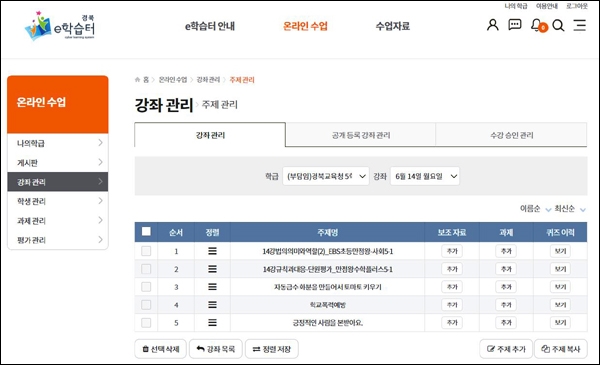Screen dimensions: 600x365
Task: Check the checkbox for row 5
Action: 146,323
